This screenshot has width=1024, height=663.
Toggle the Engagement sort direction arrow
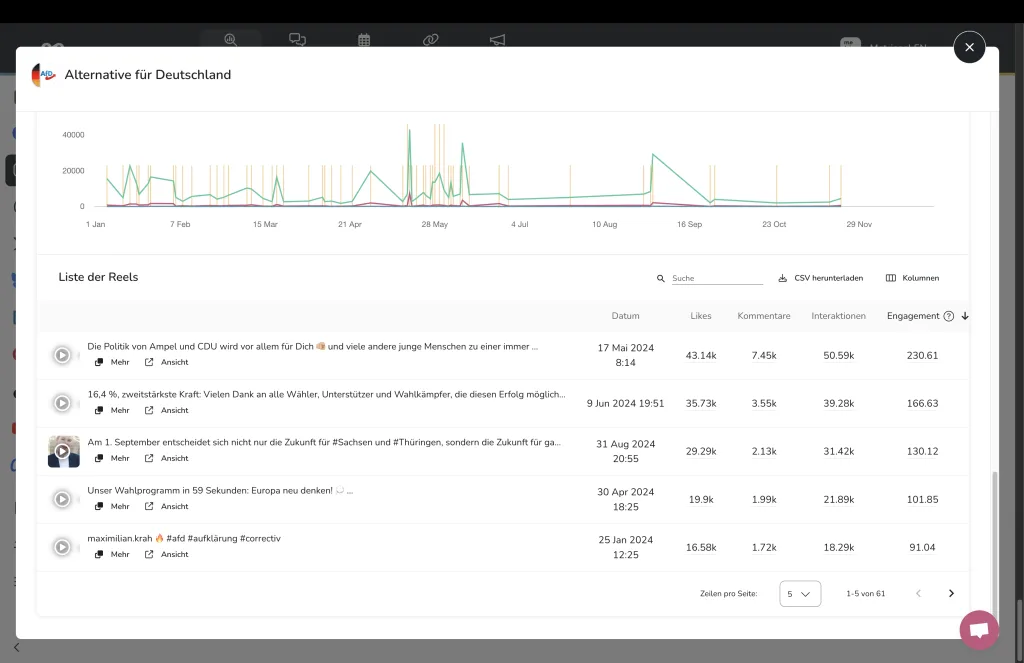[965, 316]
